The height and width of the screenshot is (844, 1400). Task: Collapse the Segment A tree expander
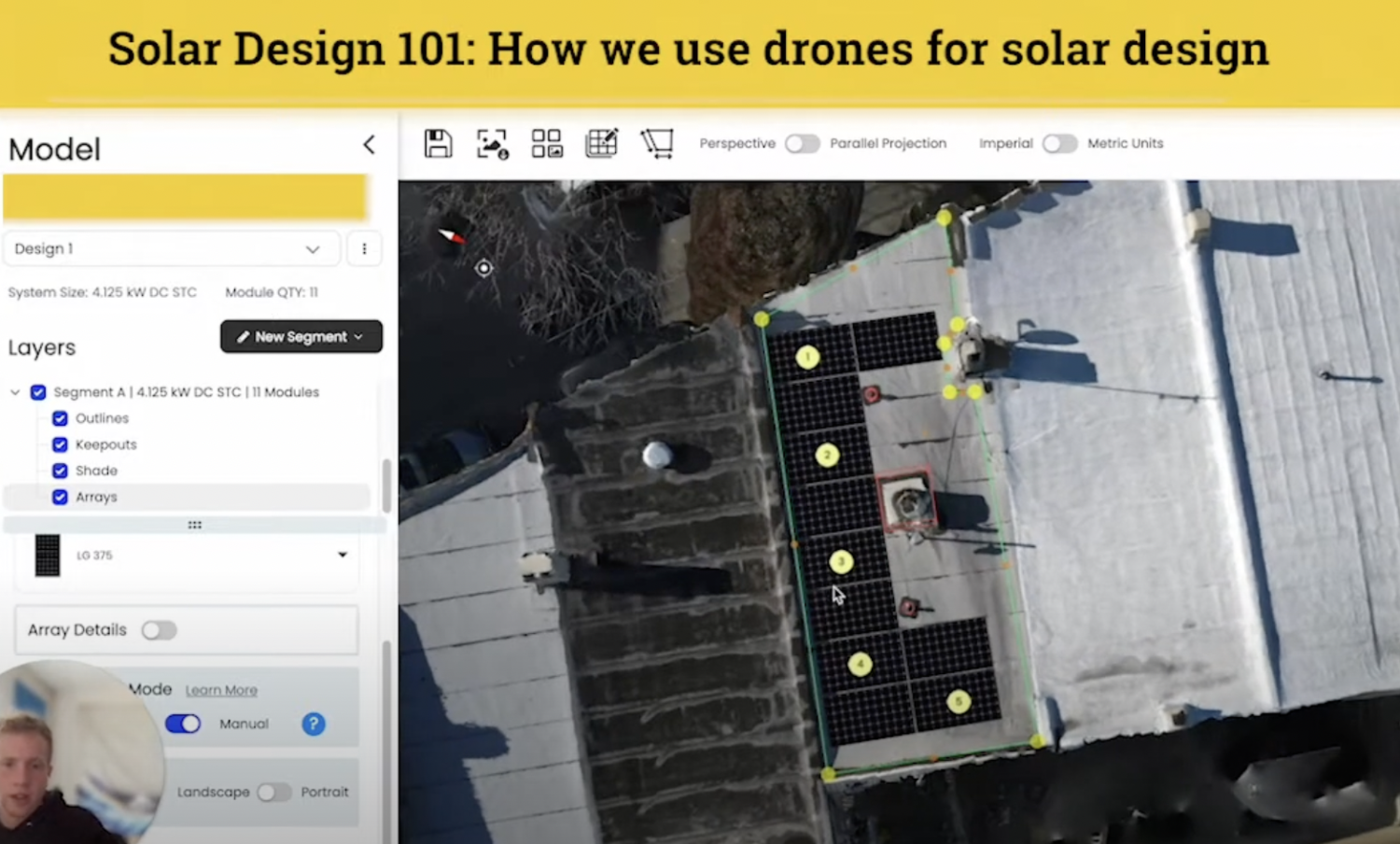coord(15,392)
